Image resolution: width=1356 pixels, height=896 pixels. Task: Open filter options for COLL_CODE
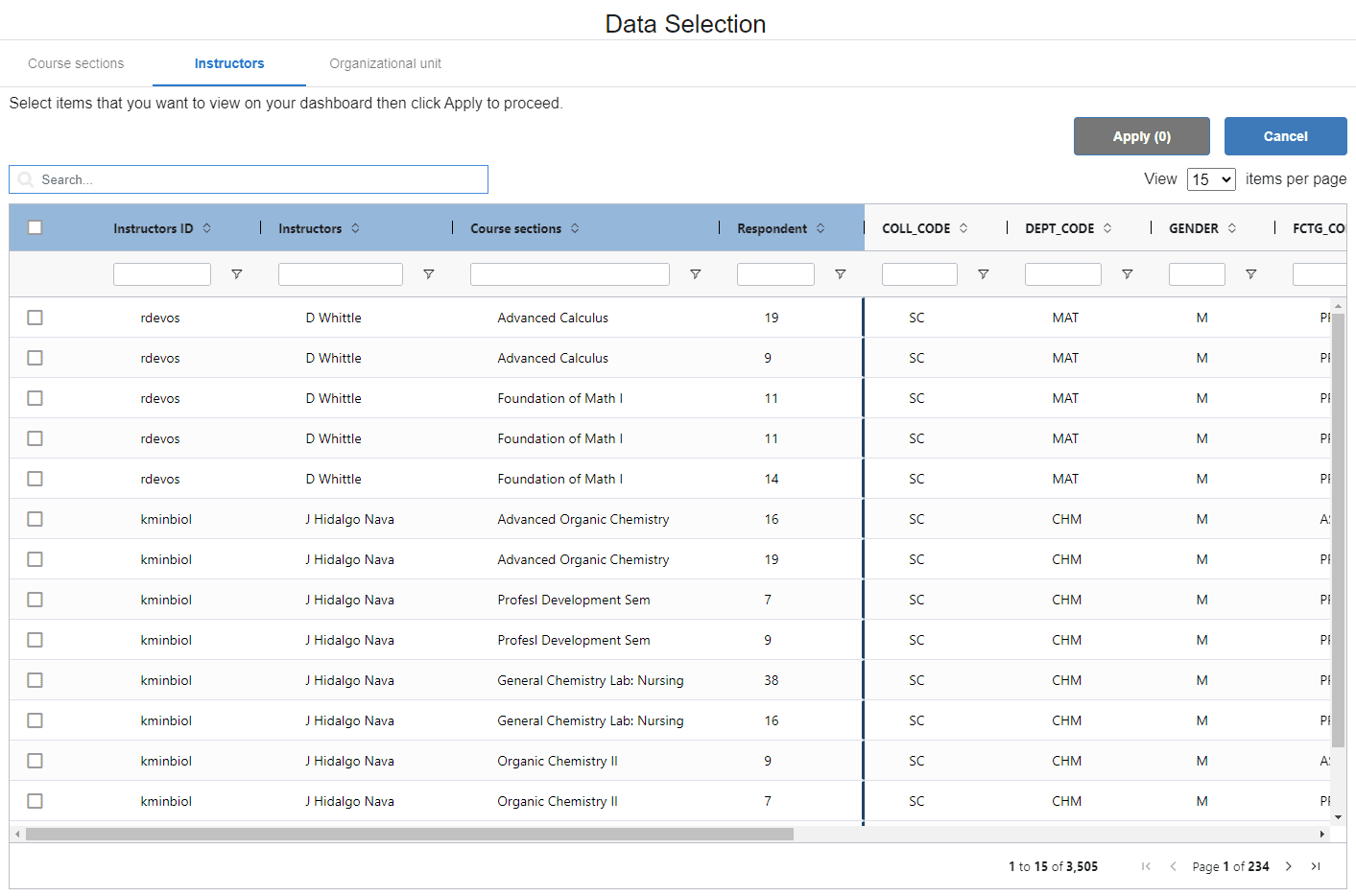tap(984, 274)
